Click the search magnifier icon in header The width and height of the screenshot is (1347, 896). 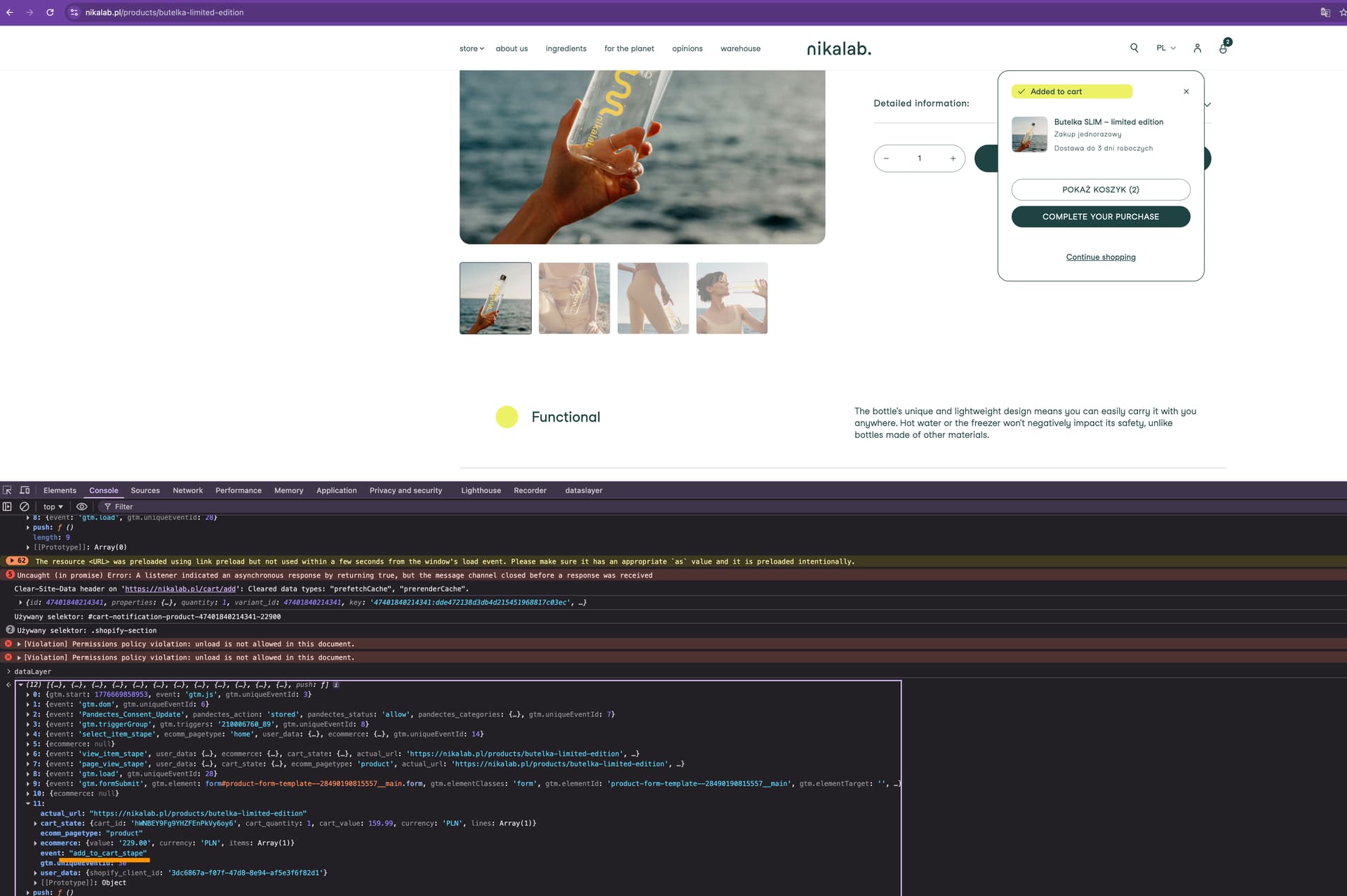(x=1134, y=48)
